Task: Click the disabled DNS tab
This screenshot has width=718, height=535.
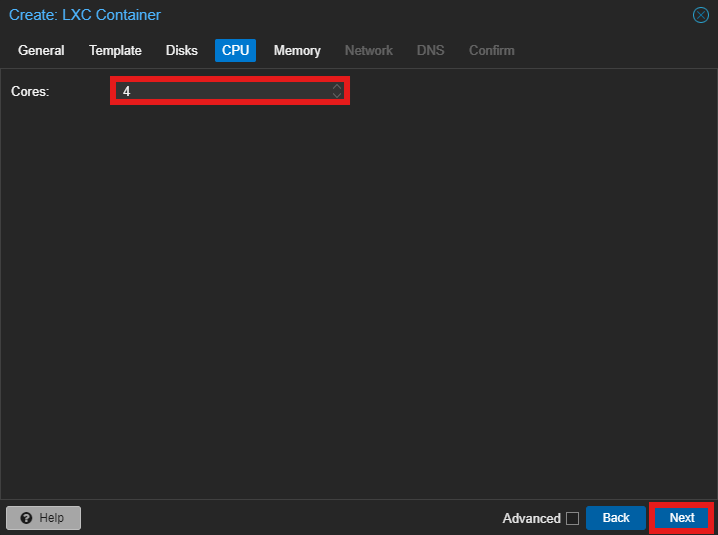Action: click(x=431, y=50)
